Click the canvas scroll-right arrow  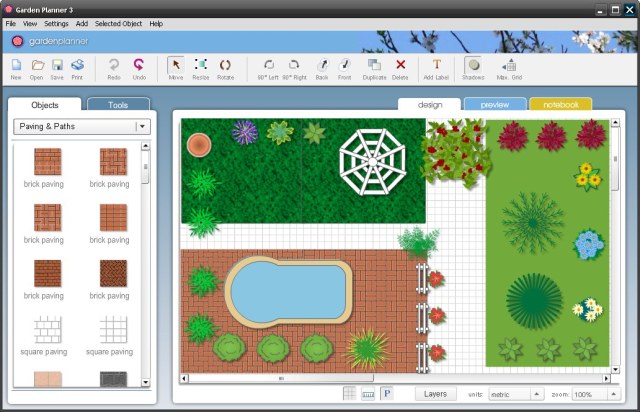coord(607,379)
